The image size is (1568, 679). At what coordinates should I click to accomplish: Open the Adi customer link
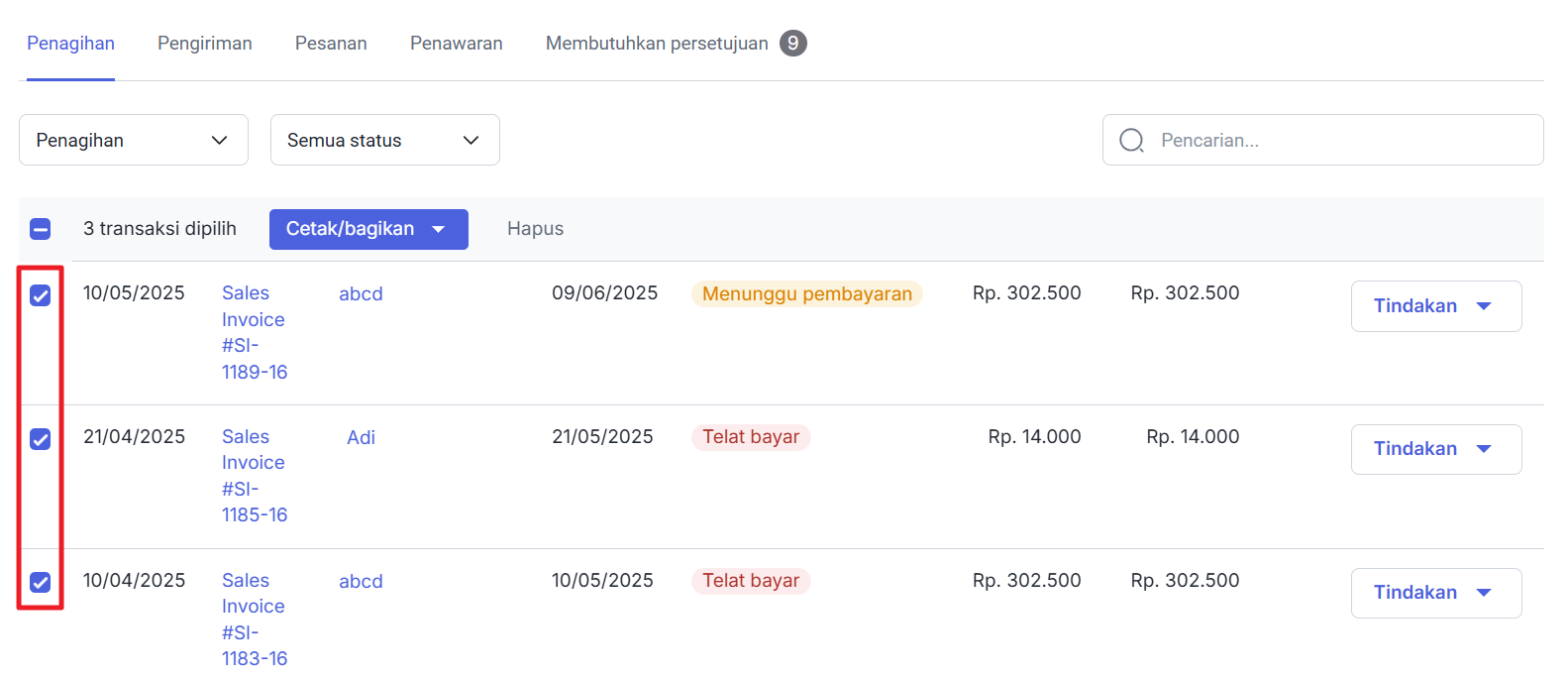pos(361,437)
